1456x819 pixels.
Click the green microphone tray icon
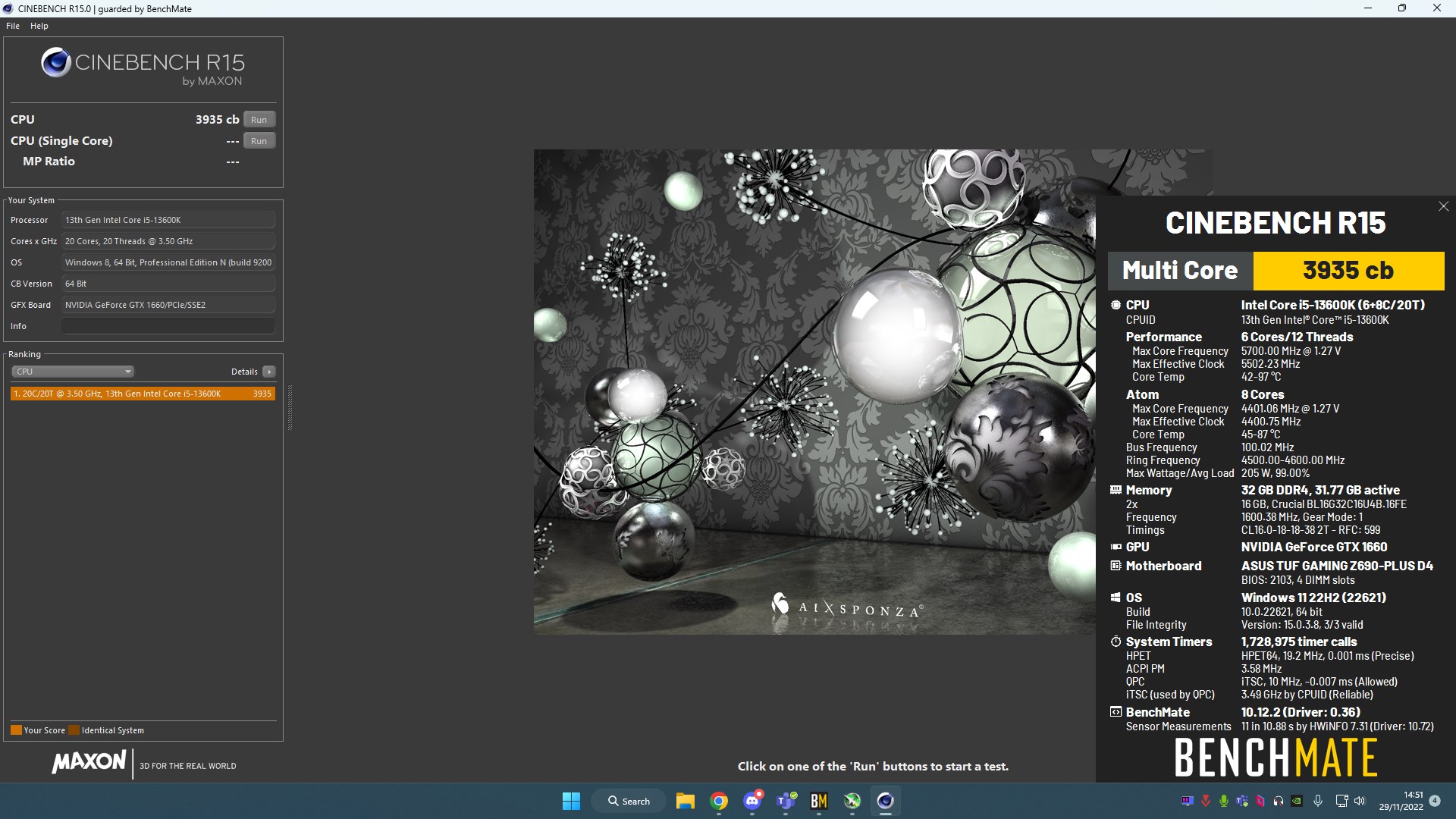1224,801
